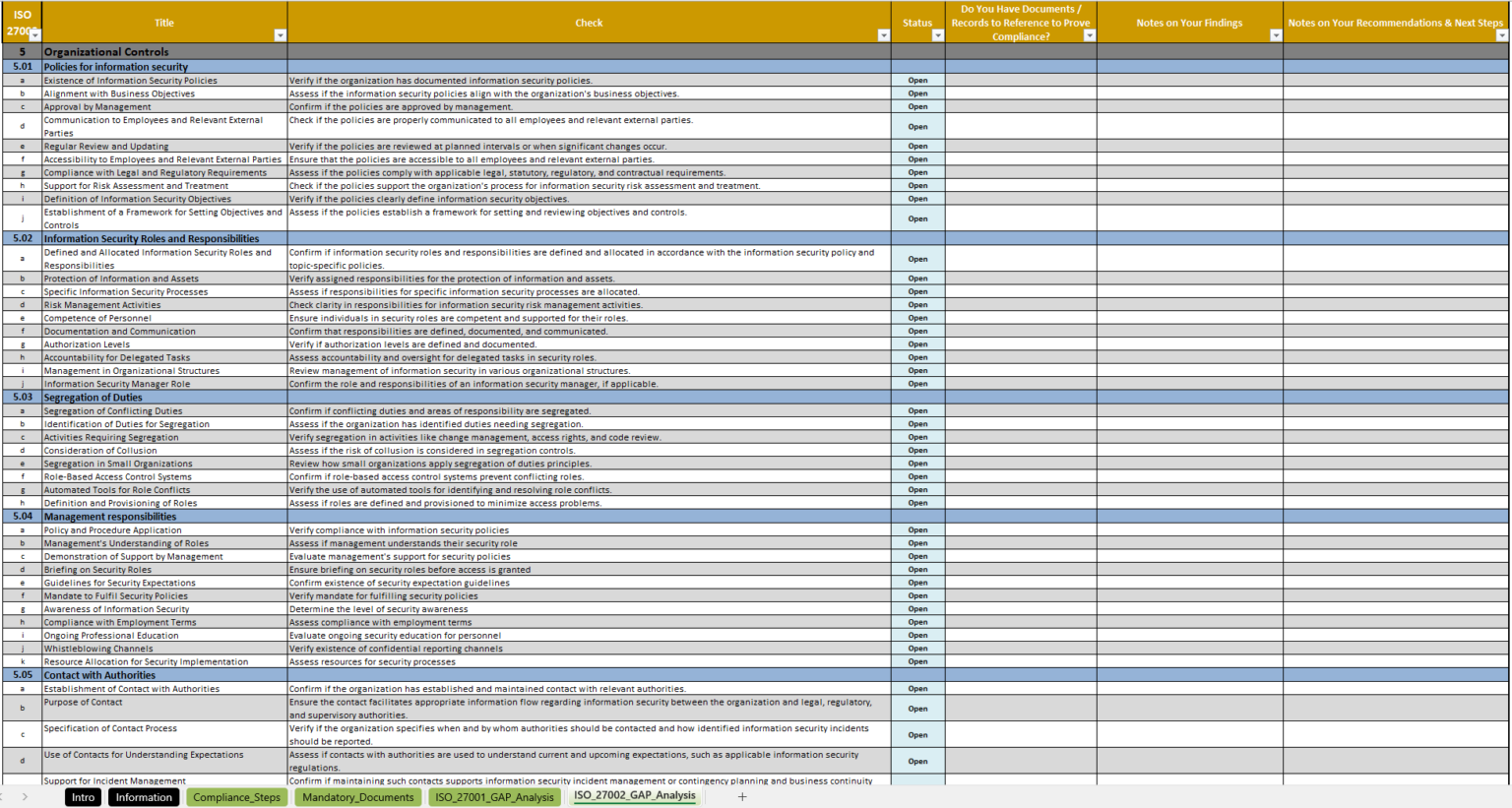
Task: Switch to the Information sheet tab
Action: [x=144, y=797]
